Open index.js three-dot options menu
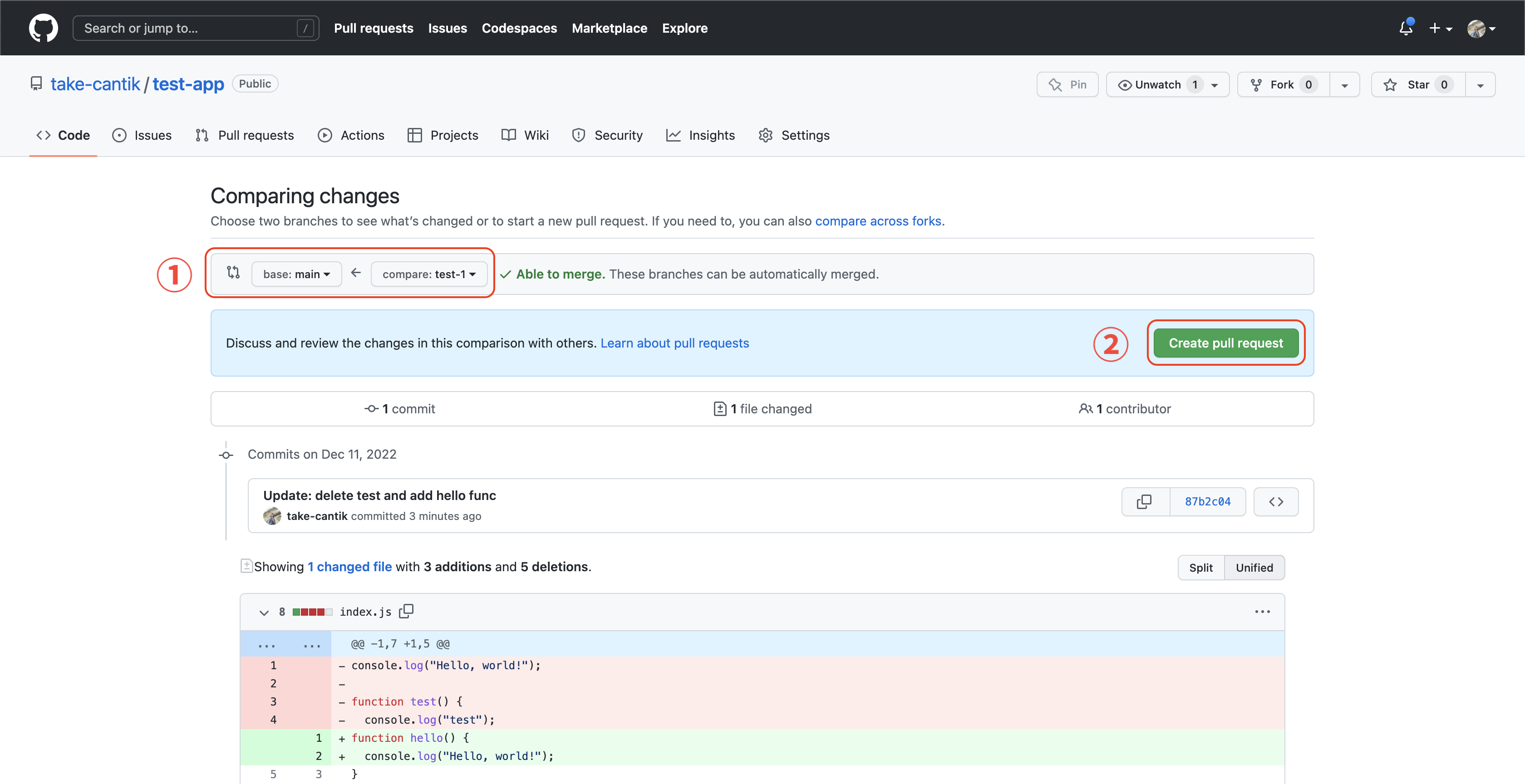Screen dimensions: 1525x784 tap(1262, 611)
